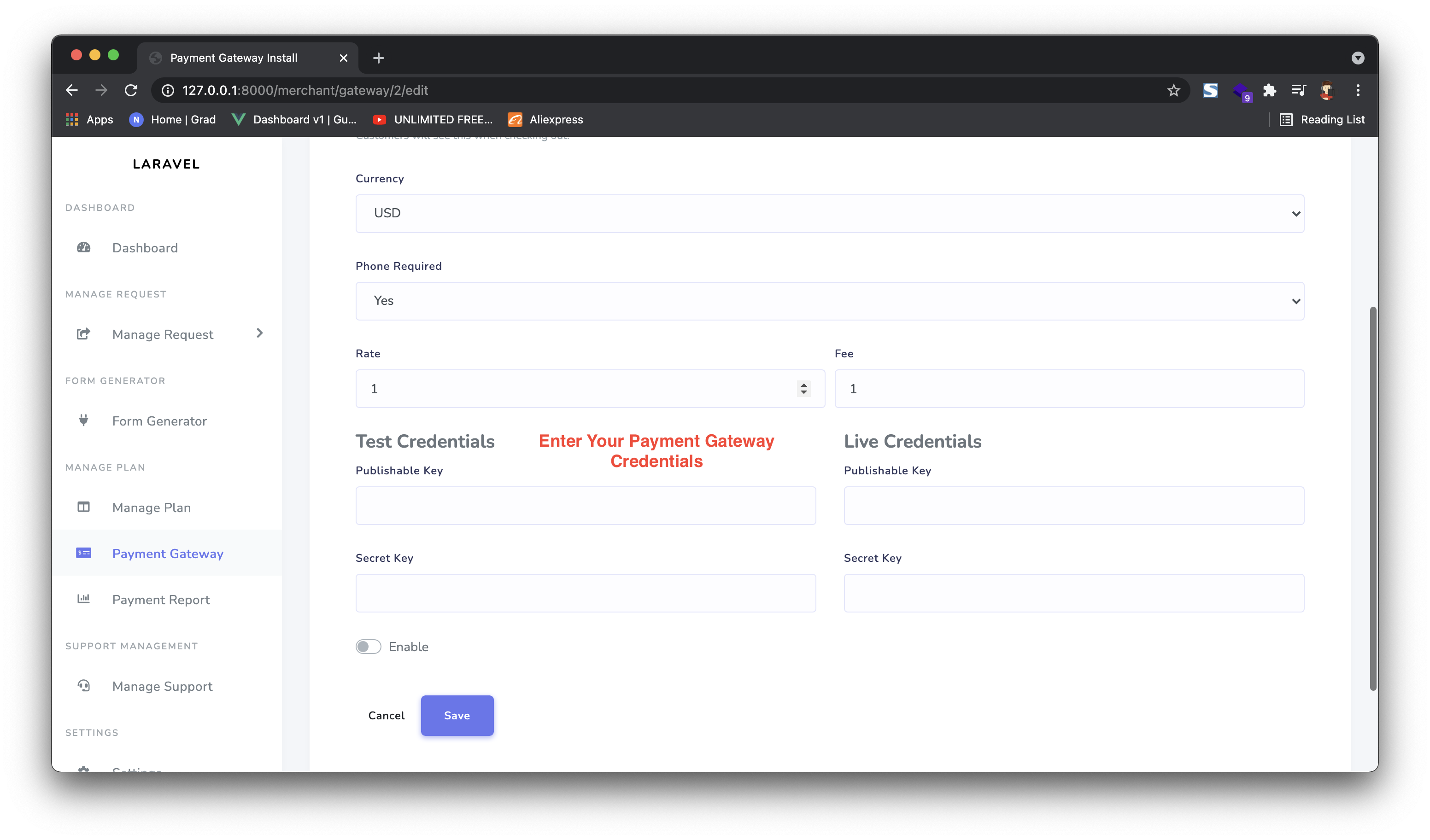
Task: Open the Phone Required dropdown
Action: (829, 301)
